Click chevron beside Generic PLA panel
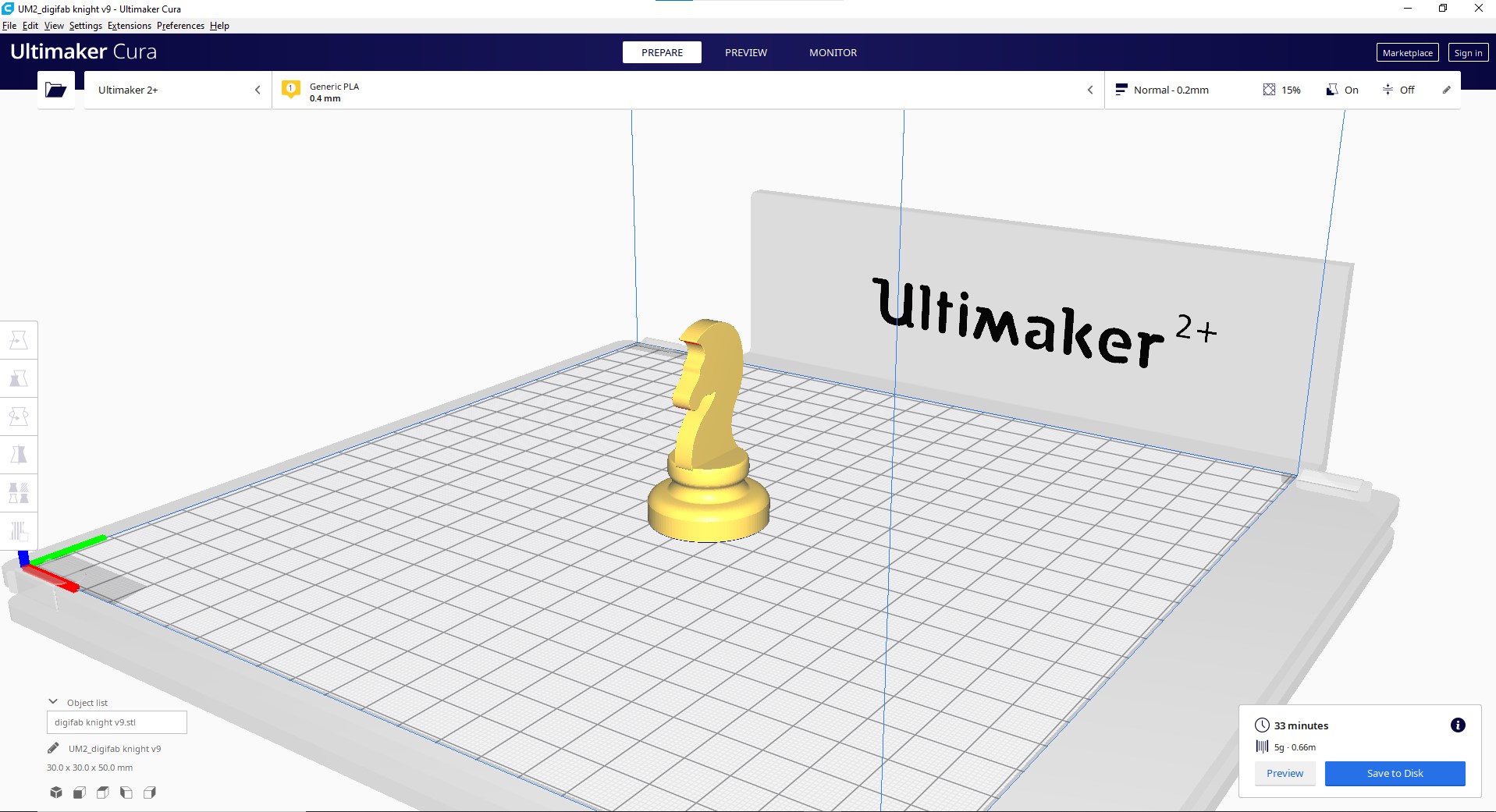Screen dimensions: 1496x812 pos(1090,90)
